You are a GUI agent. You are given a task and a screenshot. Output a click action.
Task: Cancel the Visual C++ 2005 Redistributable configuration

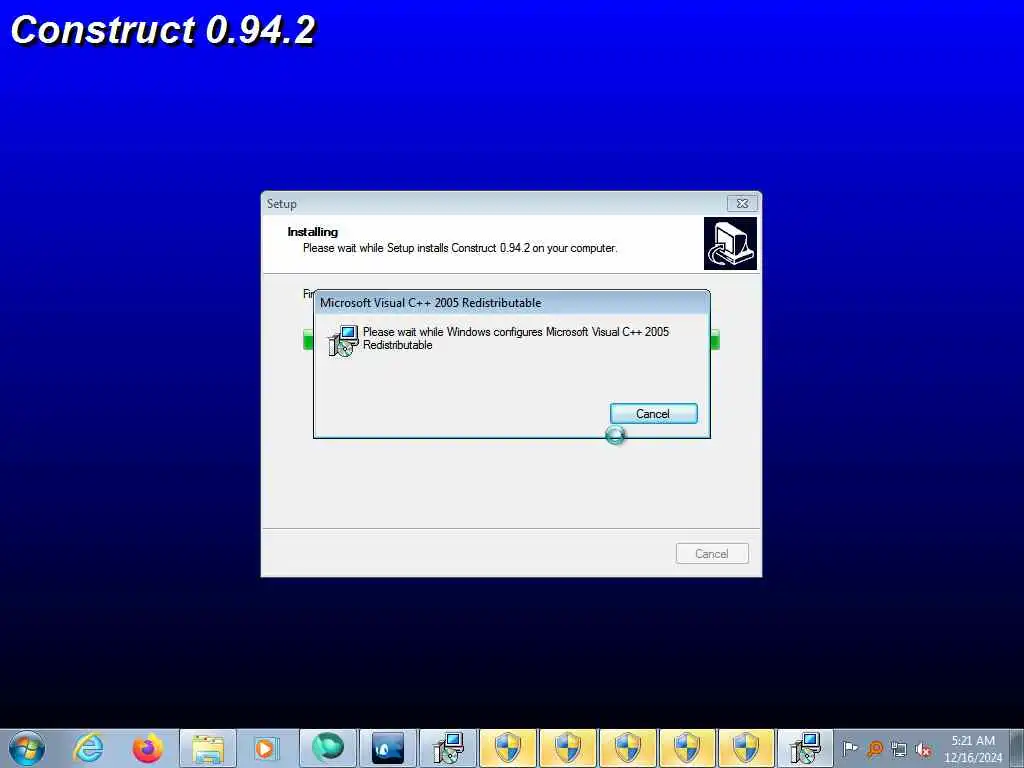click(653, 413)
